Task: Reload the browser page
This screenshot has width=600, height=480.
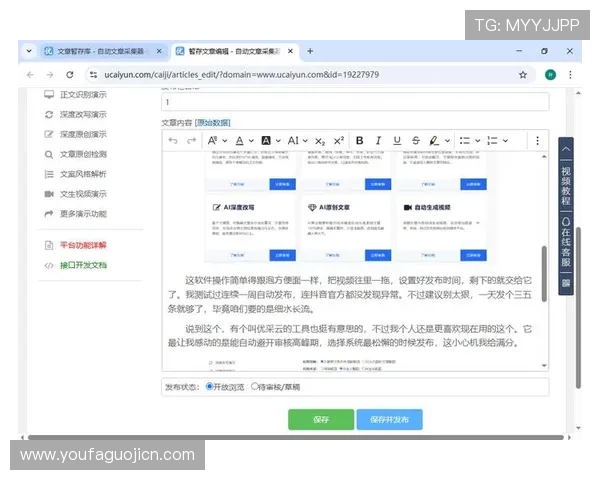Action: coord(70,75)
